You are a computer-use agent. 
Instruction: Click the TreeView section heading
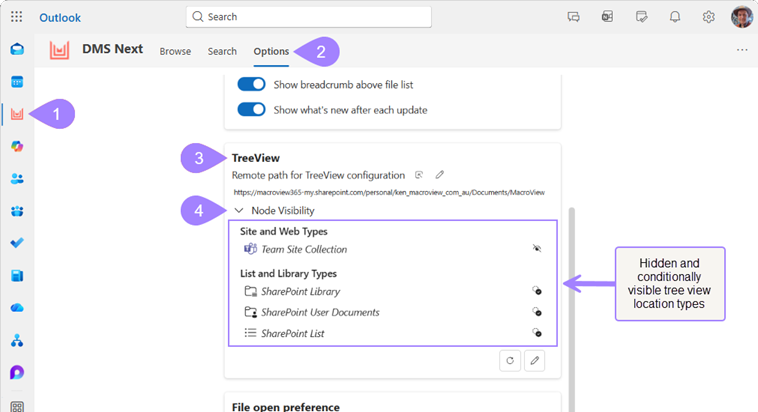[256, 158]
